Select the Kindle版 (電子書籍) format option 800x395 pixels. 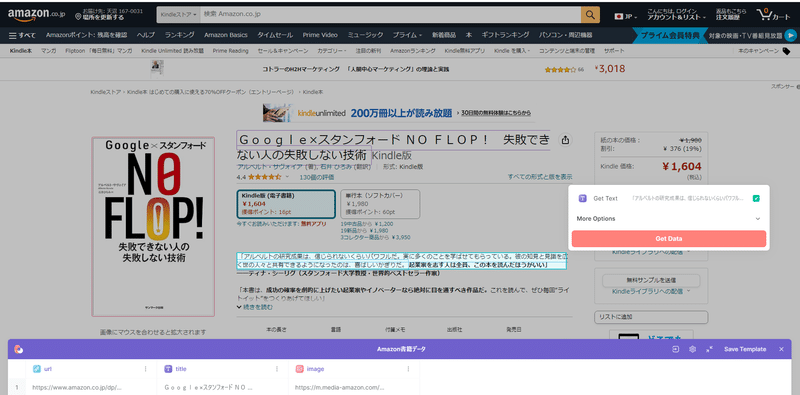point(286,204)
